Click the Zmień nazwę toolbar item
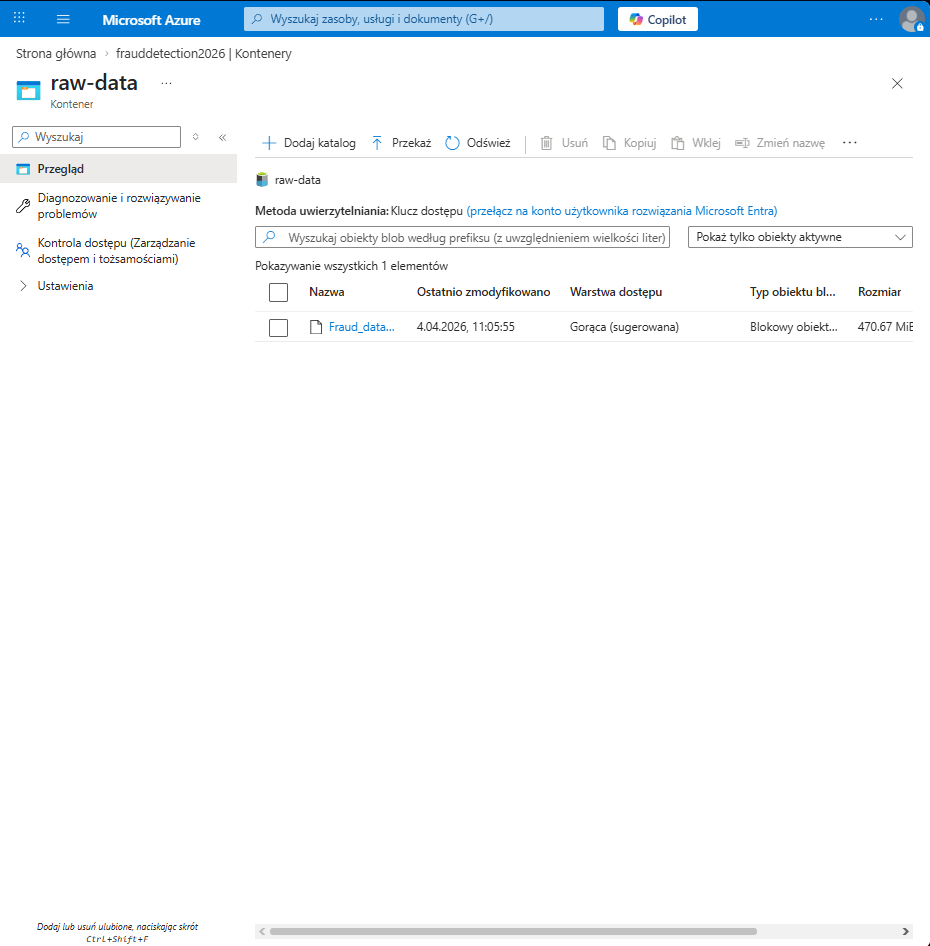Screen dimensions: 930x946 click(780, 143)
